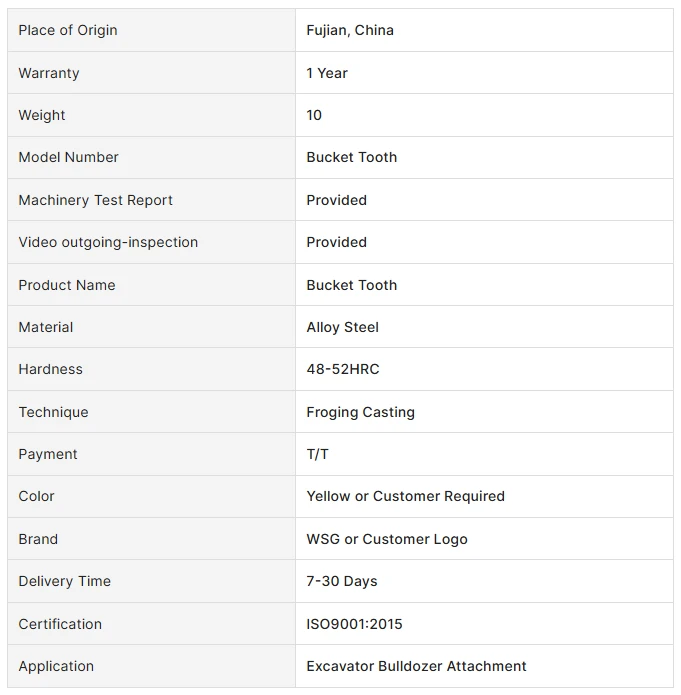Select Yellow or Customer Required text

(405, 496)
